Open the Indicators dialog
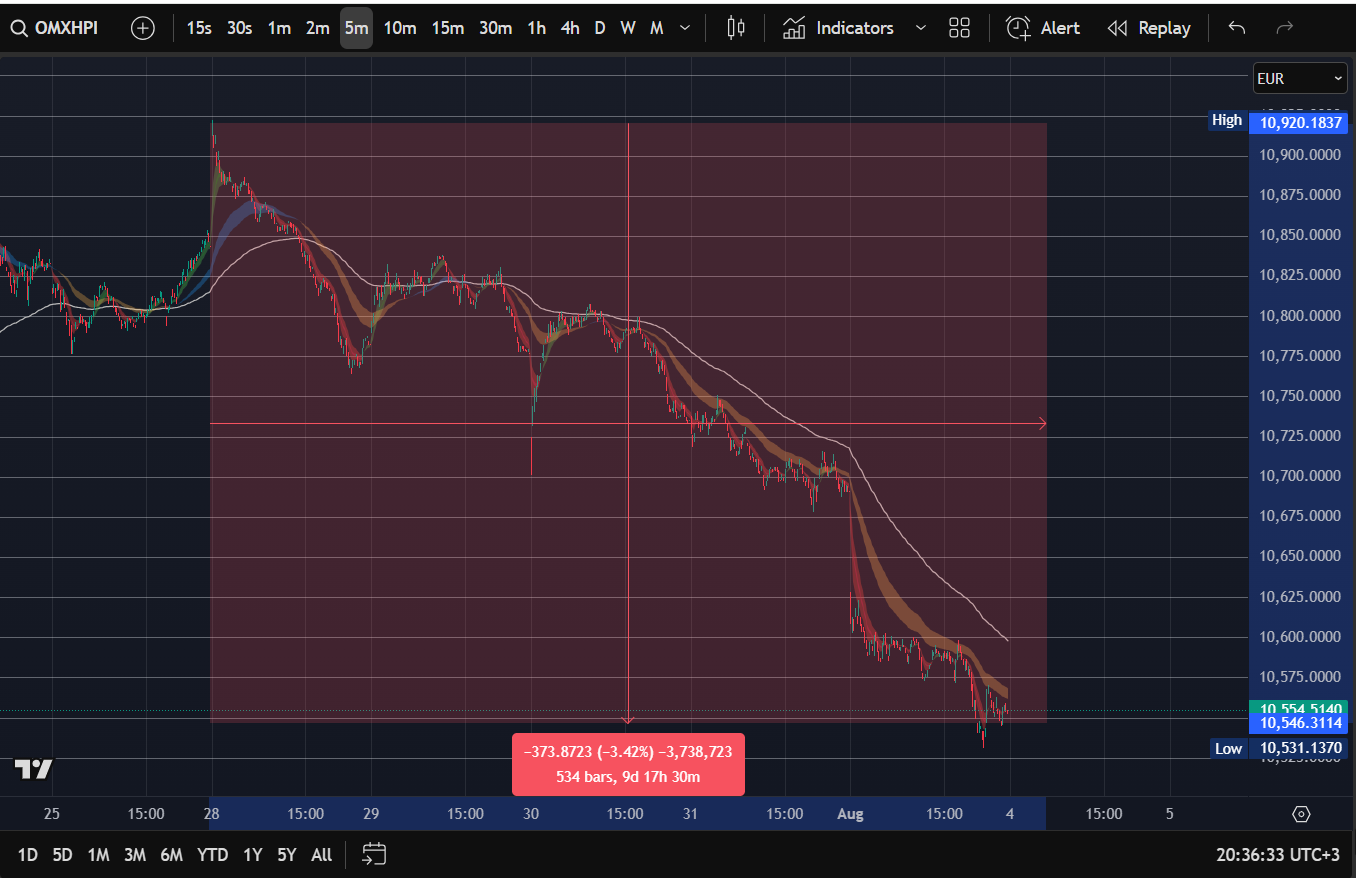1356x878 pixels. 838,28
